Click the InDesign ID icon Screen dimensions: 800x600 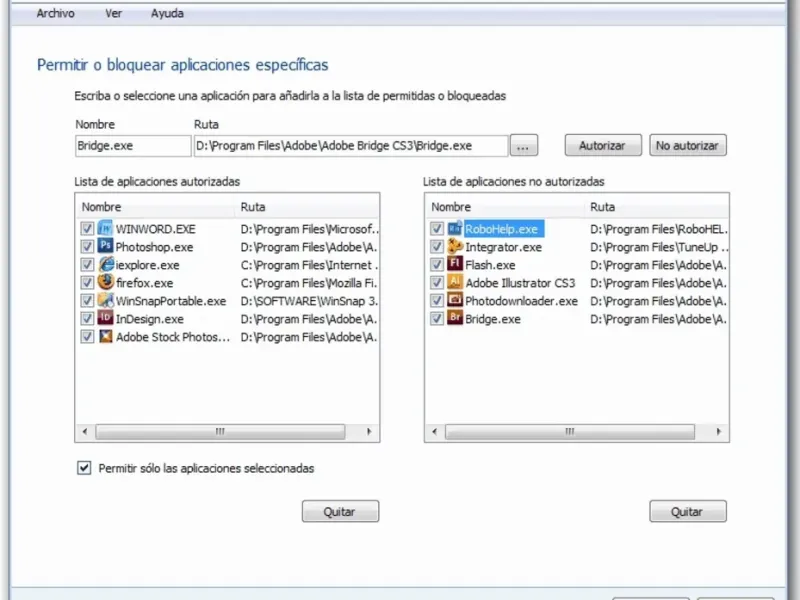105,318
